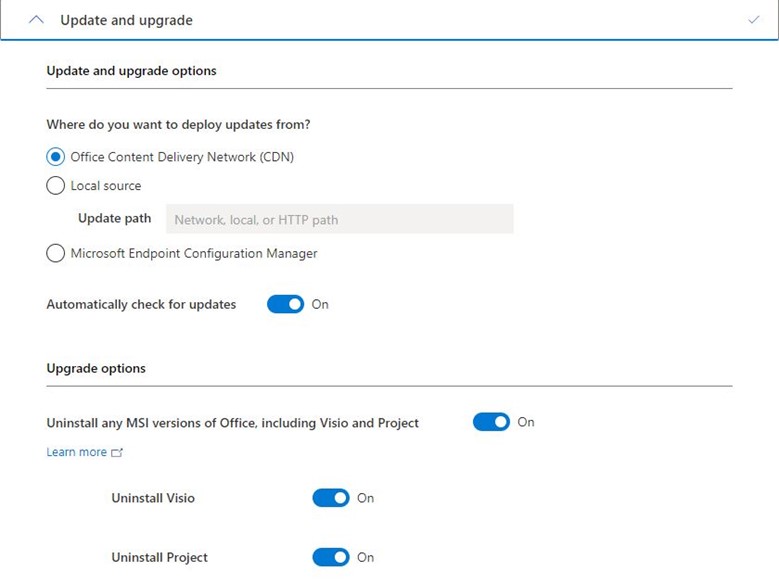Open the Learn more link
Viewport: 779px width, 584px height.
coord(76,453)
